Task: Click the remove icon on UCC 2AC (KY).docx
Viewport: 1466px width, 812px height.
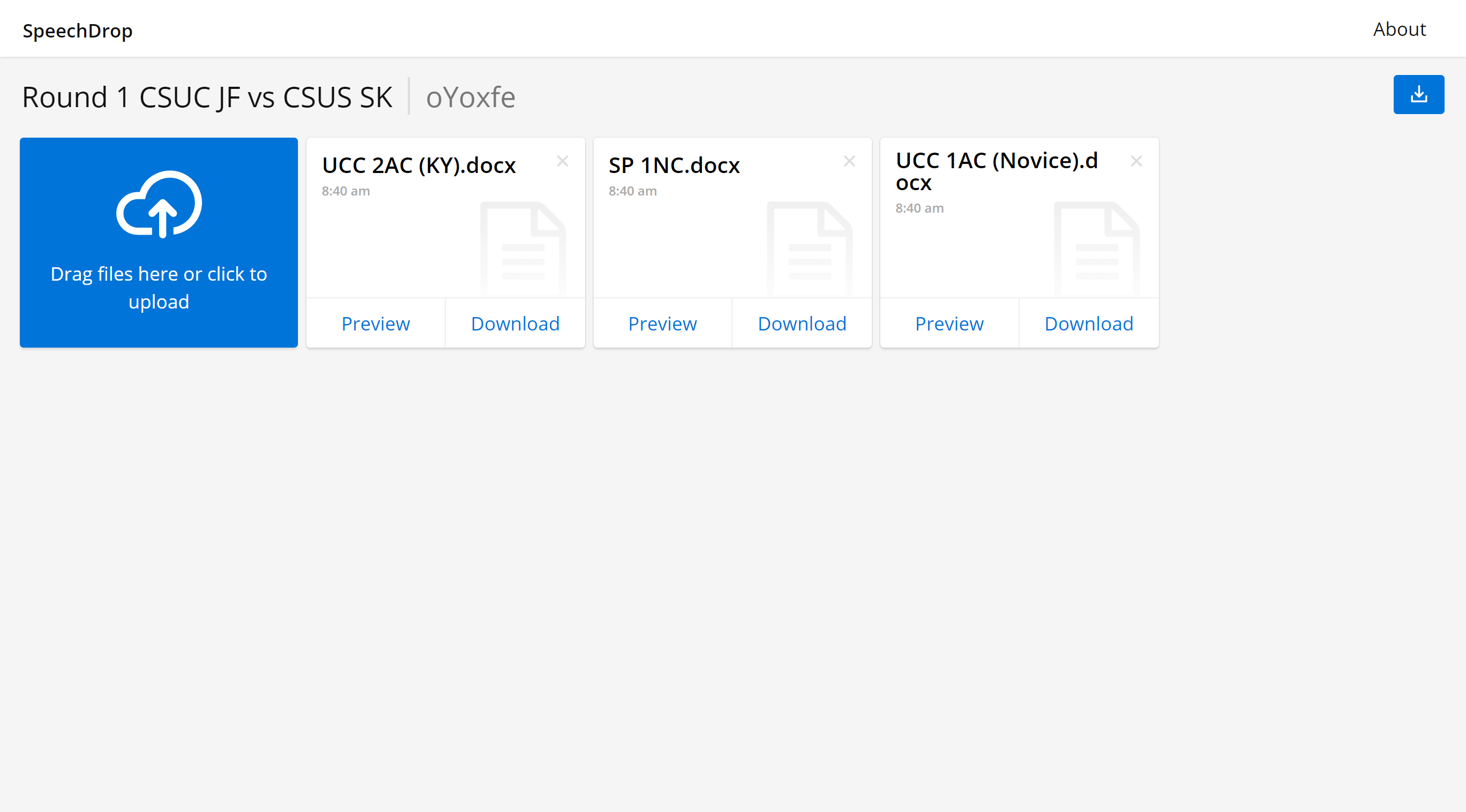Action: [x=563, y=161]
